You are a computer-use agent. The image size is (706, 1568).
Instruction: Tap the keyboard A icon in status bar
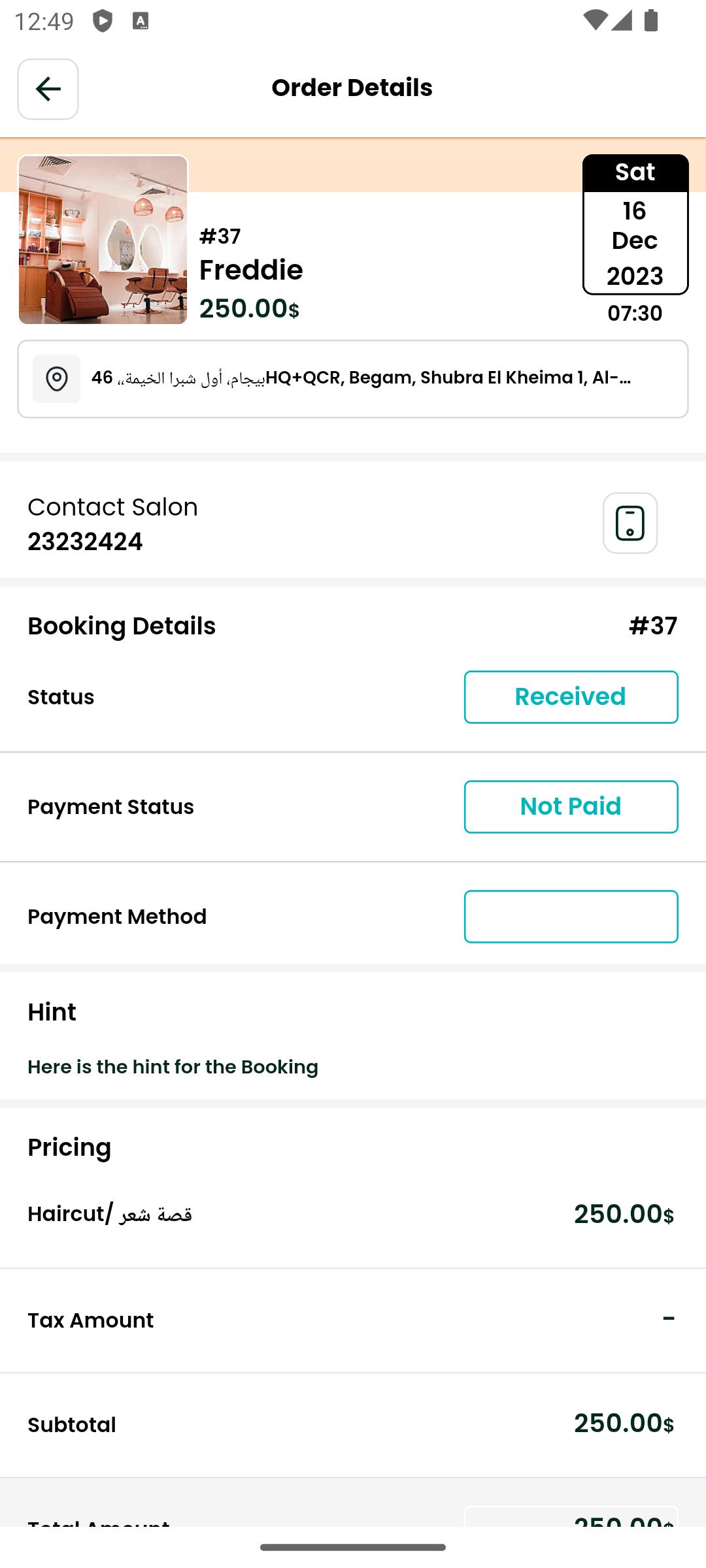tap(141, 21)
